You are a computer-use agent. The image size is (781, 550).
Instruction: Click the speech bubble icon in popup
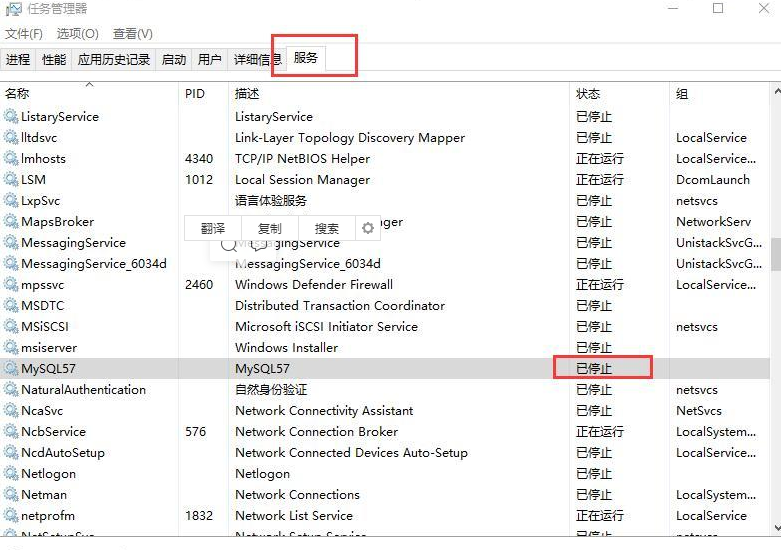[x=259, y=245]
